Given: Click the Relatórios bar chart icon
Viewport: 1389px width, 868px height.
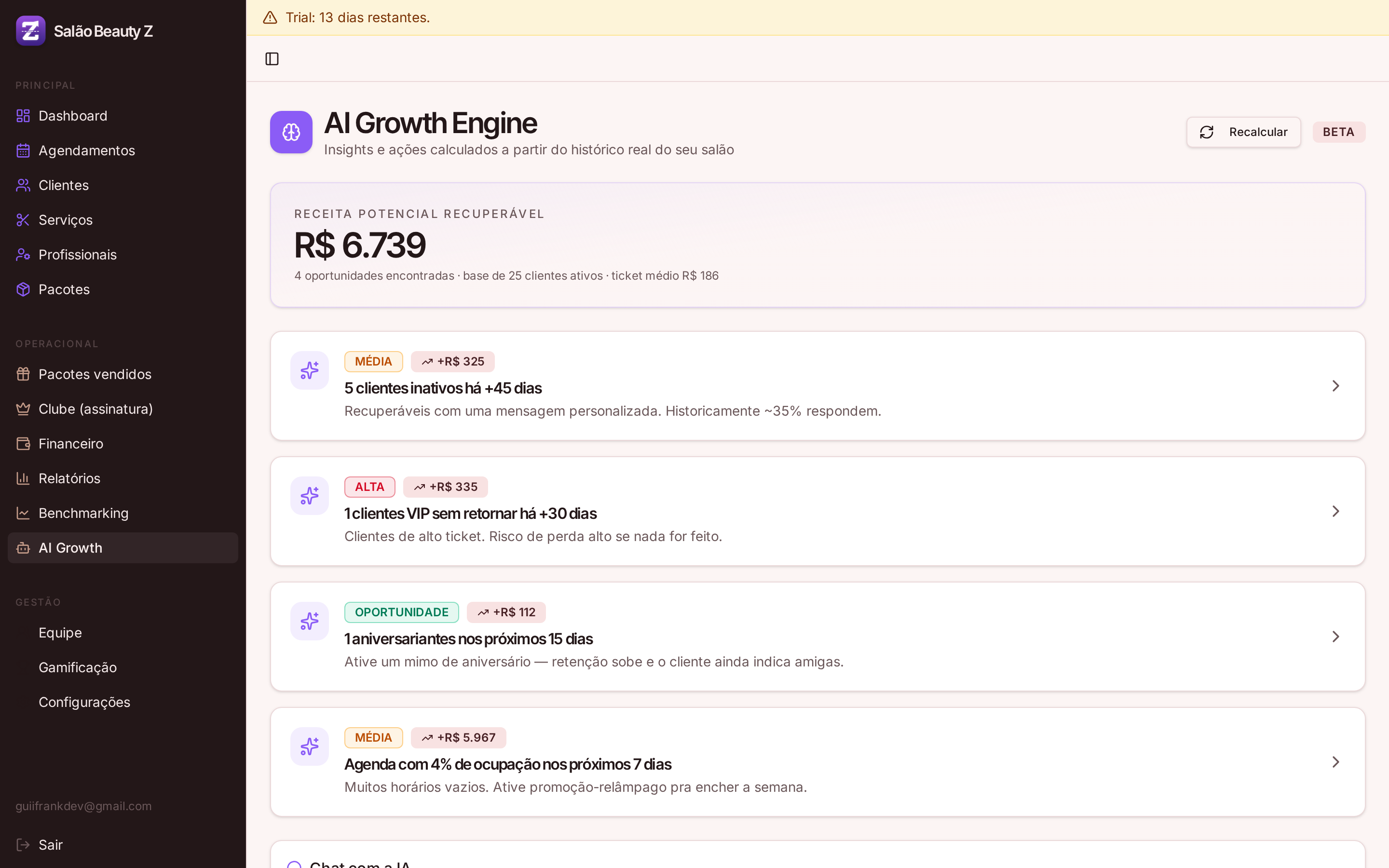Looking at the screenshot, I should click(23, 478).
